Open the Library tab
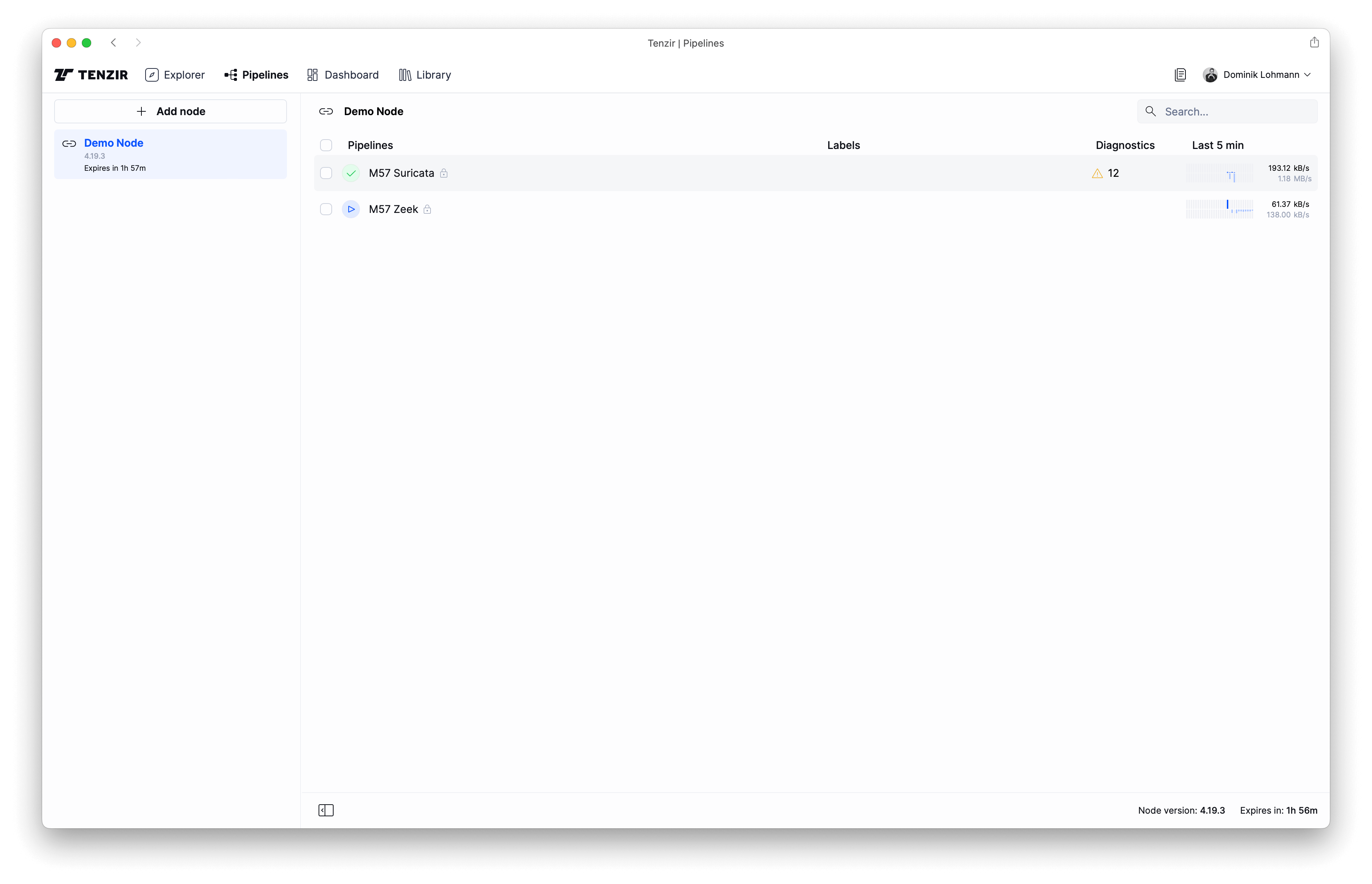 click(425, 74)
